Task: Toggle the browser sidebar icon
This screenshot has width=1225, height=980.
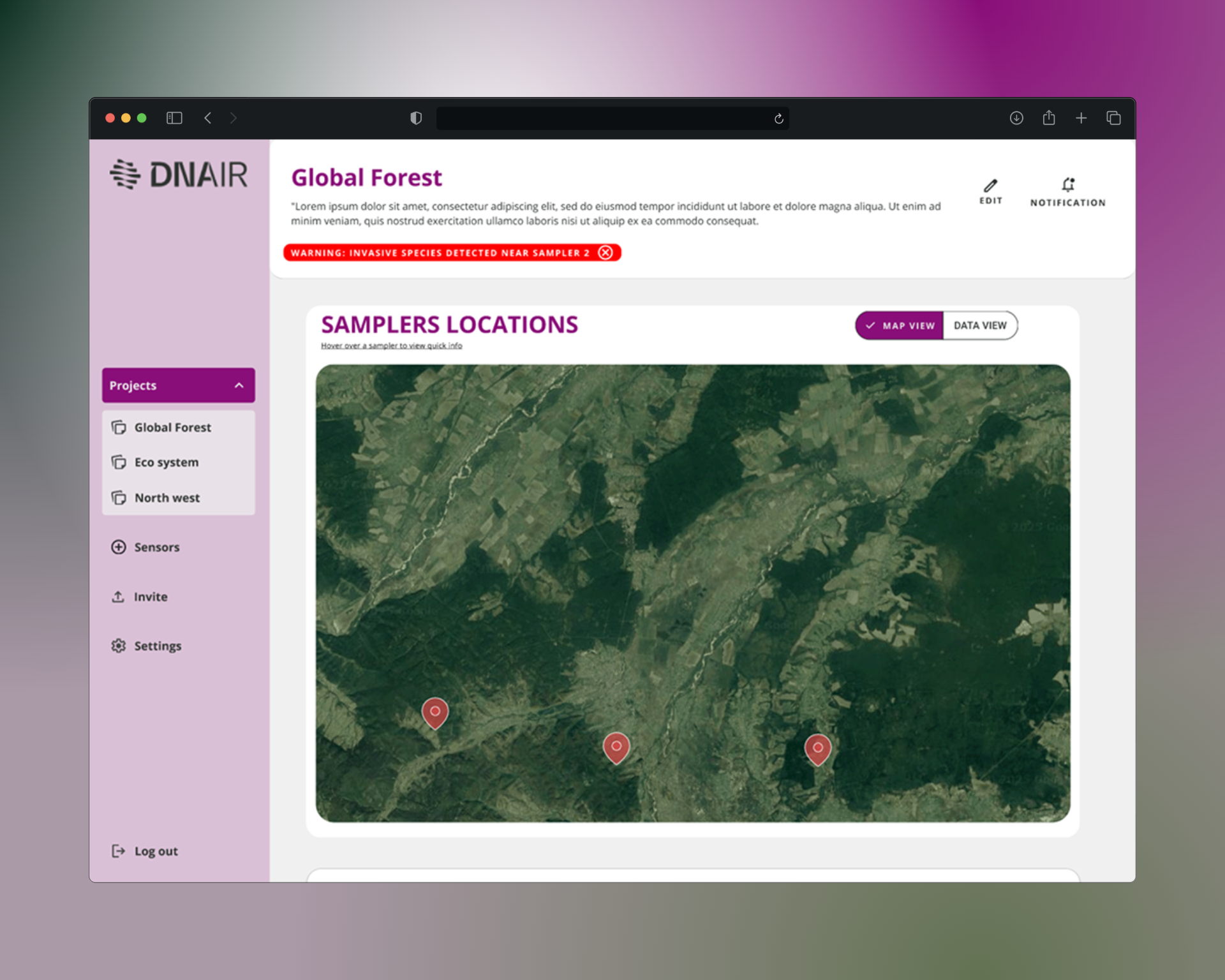Action: tap(174, 118)
